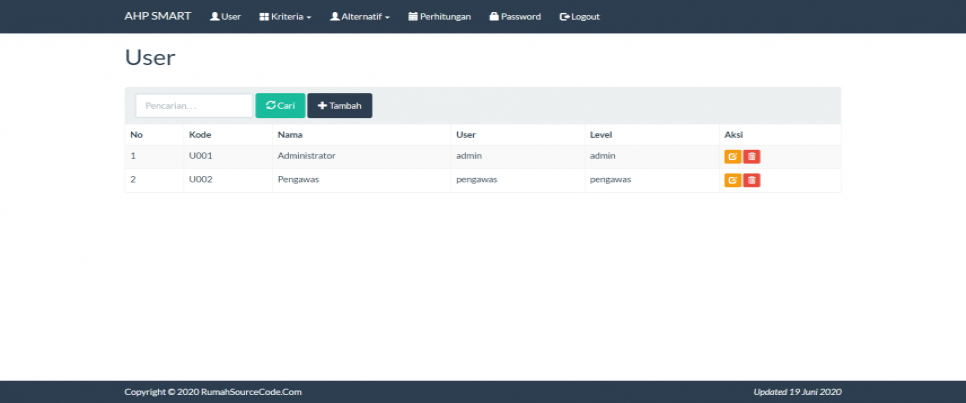The width and height of the screenshot is (966, 403).
Task: Go to User menu in navbar
Action: coord(225,17)
